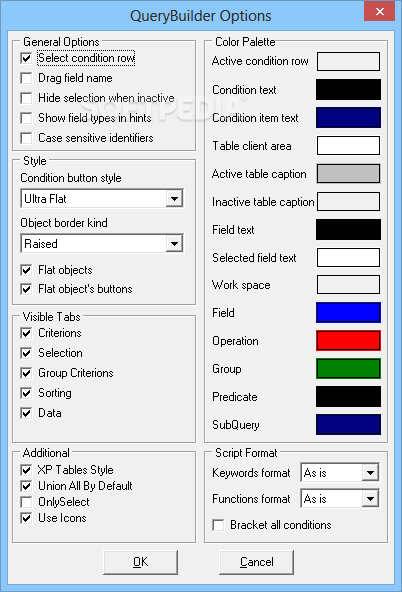Open Functions format dropdown

pyautogui.click(x=370, y=499)
